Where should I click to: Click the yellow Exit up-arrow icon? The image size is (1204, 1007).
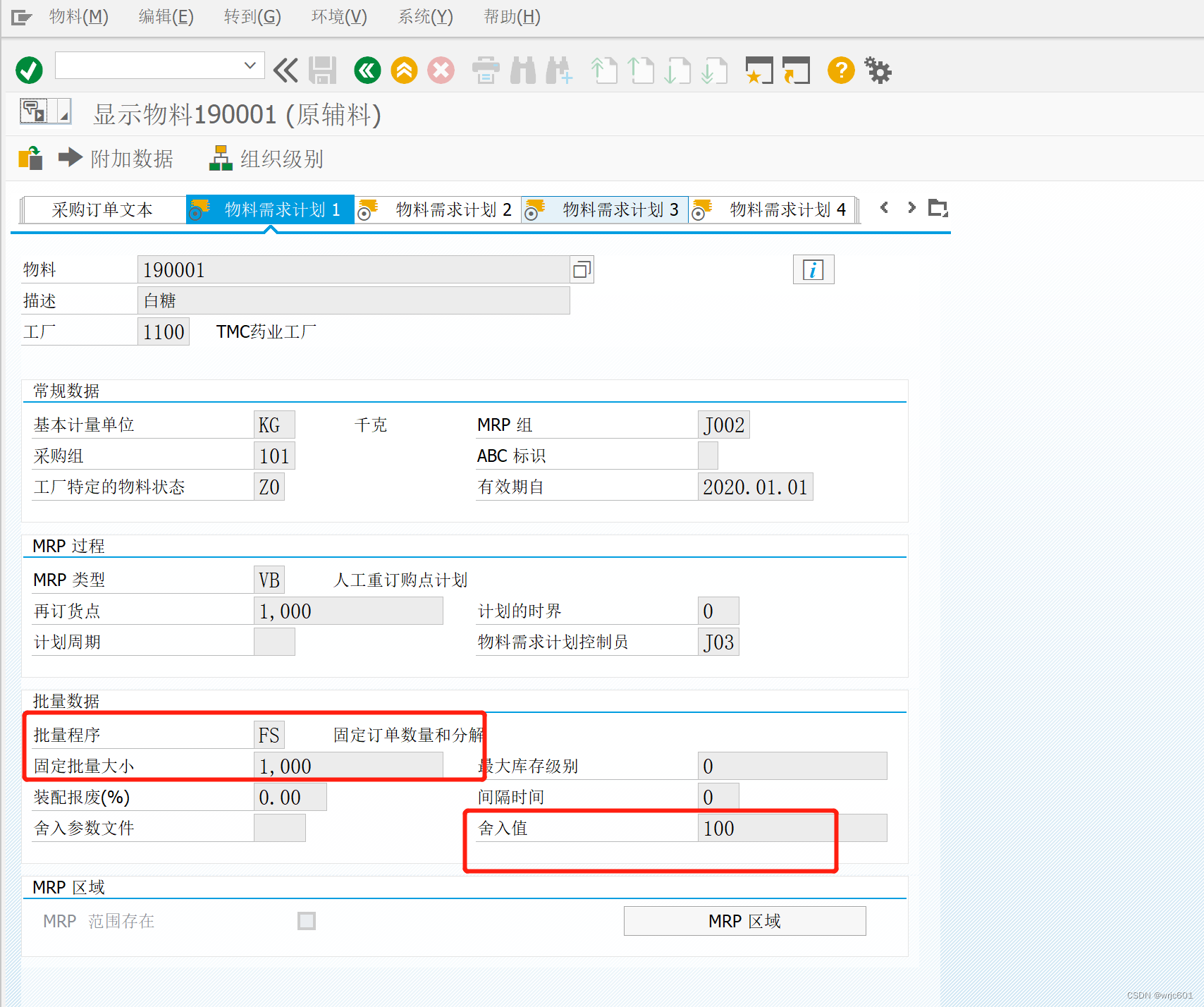[404, 70]
